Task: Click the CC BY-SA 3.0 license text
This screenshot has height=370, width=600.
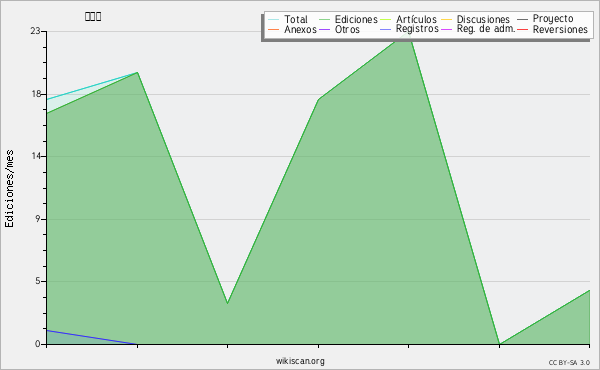Action: (569, 363)
